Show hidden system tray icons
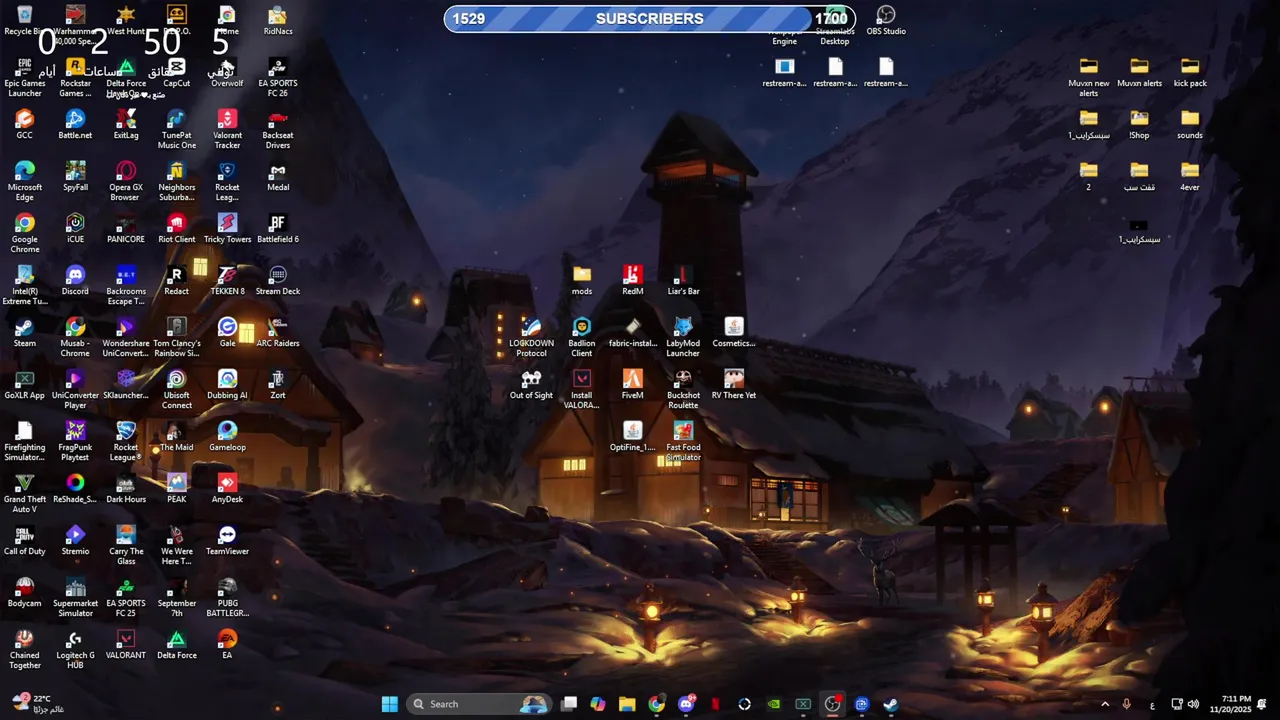Screen dimensions: 1280x720 [x=1105, y=704]
